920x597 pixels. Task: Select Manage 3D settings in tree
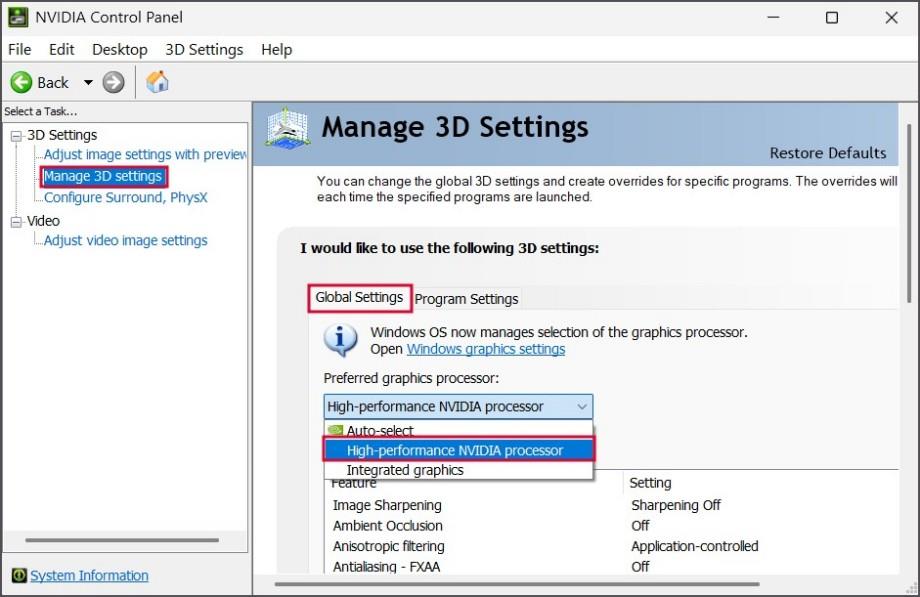pos(103,176)
